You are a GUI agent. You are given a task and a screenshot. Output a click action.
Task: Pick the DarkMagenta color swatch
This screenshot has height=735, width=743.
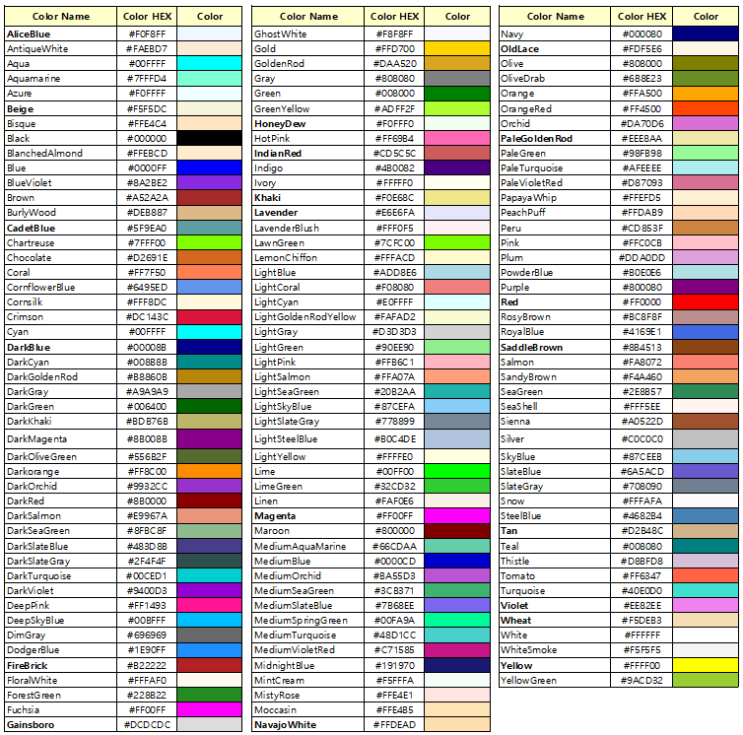210,438
